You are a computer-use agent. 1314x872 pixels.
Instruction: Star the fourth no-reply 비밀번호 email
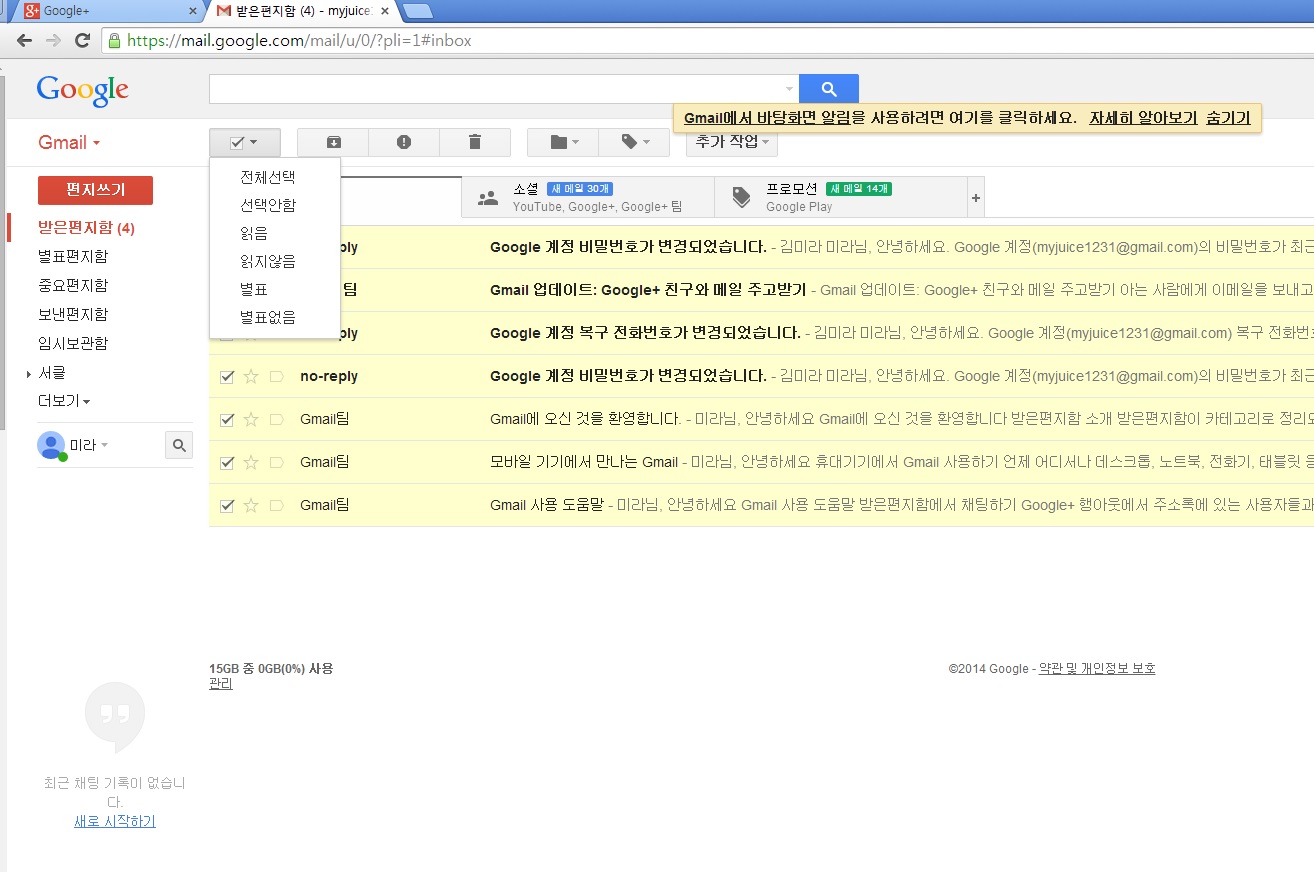click(x=251, y=376)
